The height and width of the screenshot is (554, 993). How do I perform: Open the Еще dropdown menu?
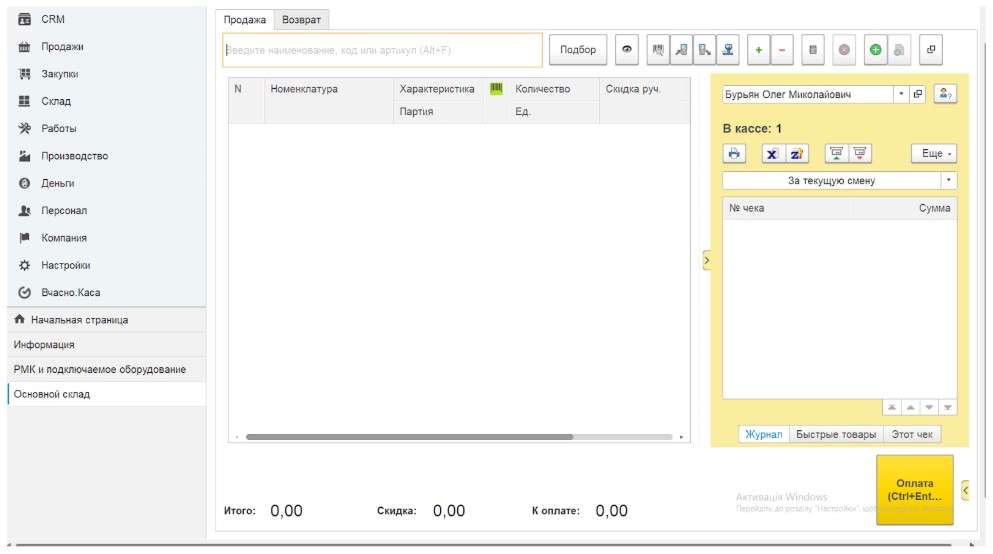click(x=933, y=154)
